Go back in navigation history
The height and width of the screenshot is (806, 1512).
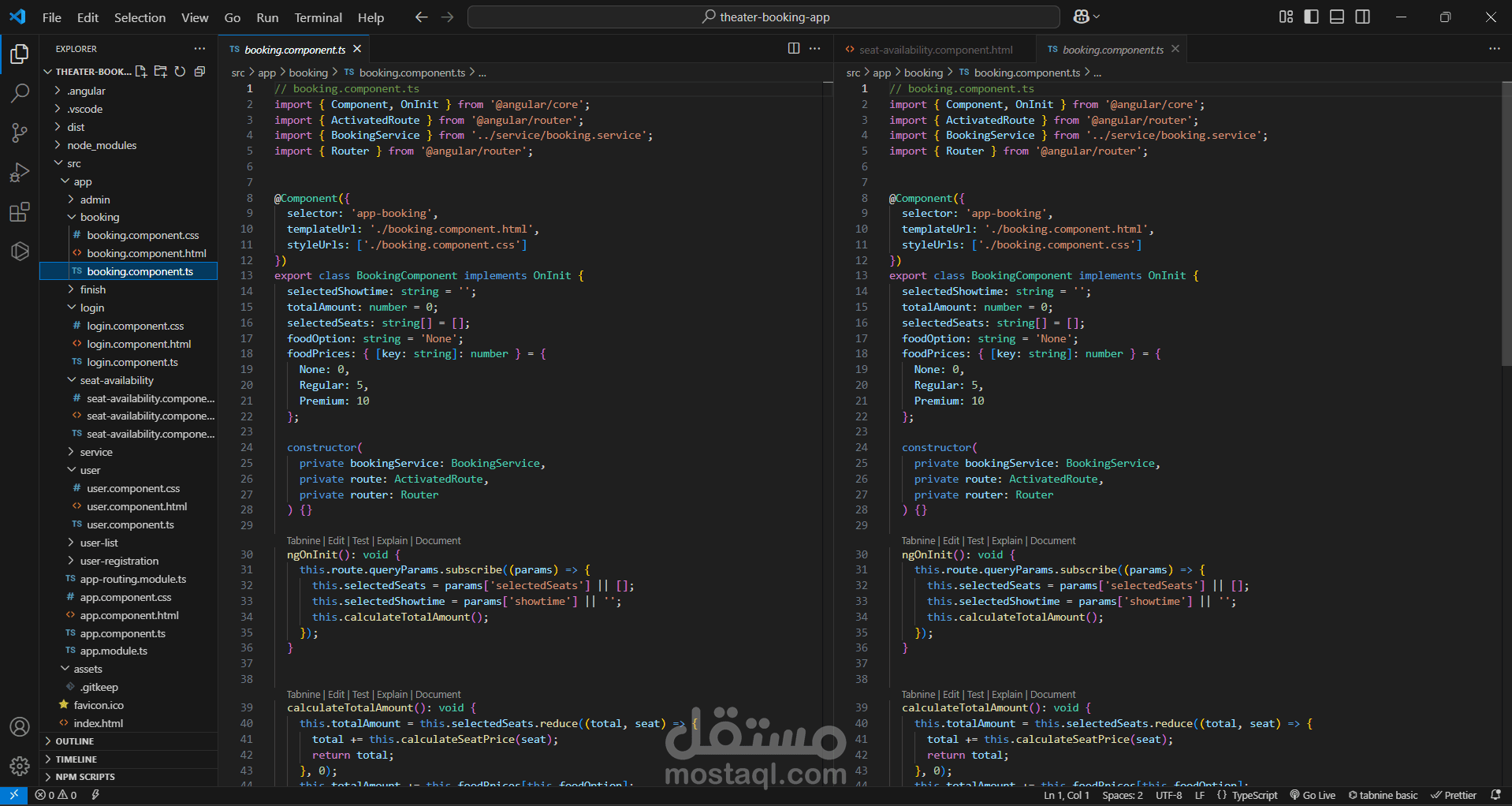(421, 17)
